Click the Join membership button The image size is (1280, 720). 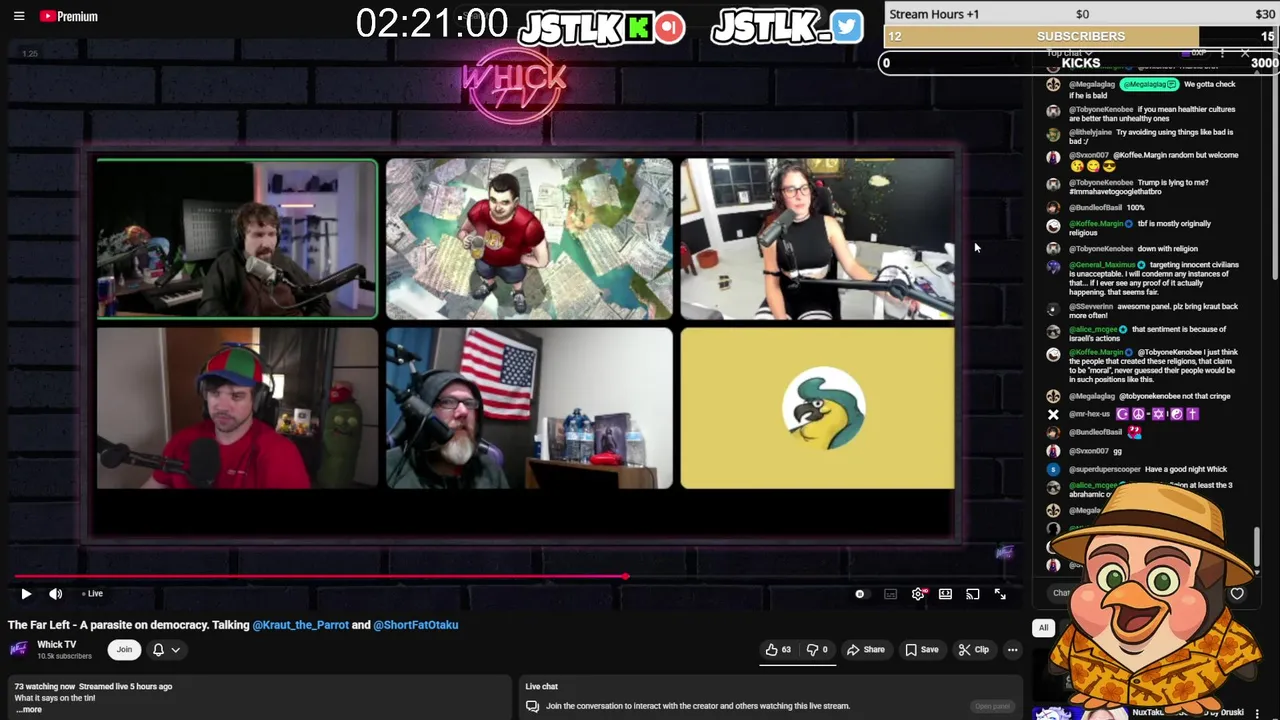tap(124, 650)
